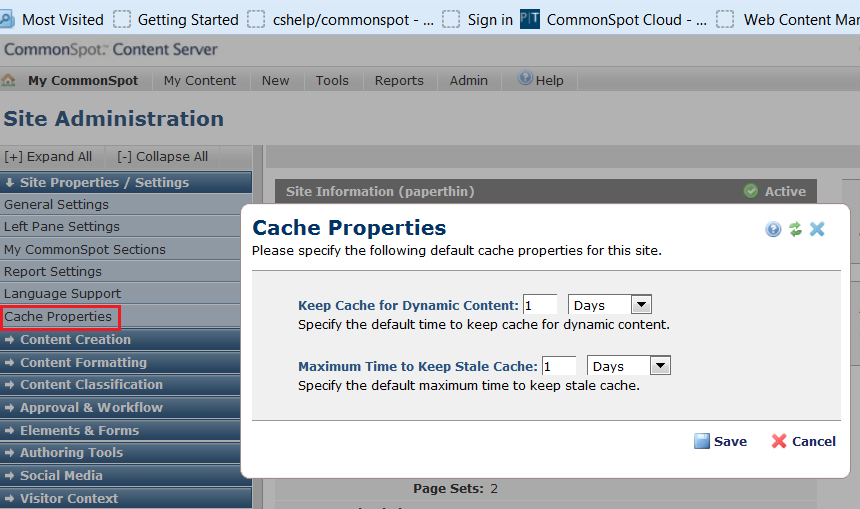Open Left Pane Settings item
Viewport: 860px width, 509px height.
point(61,227)
